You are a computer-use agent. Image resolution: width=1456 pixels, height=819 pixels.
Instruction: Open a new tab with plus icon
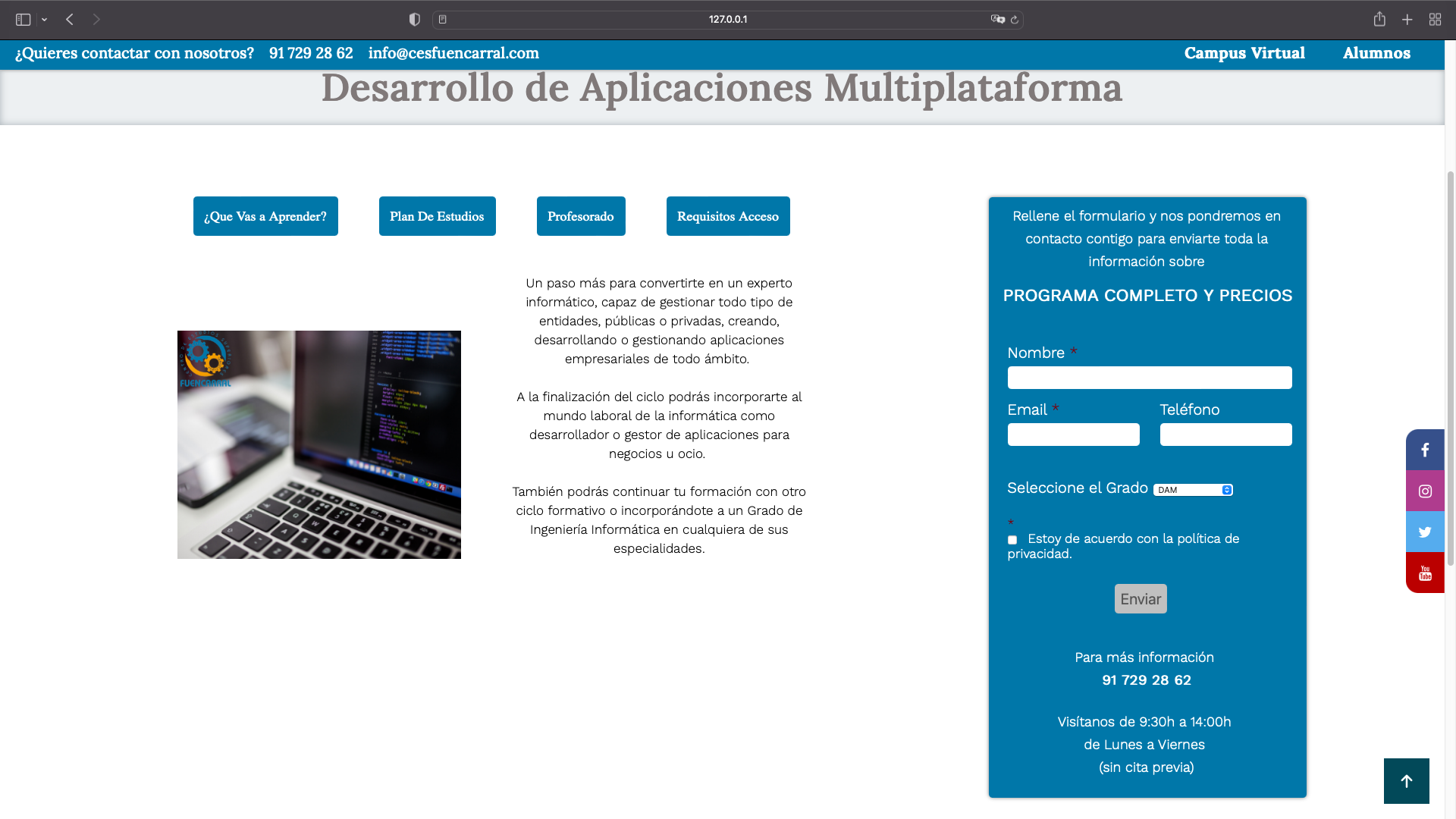click(1407, 20)
